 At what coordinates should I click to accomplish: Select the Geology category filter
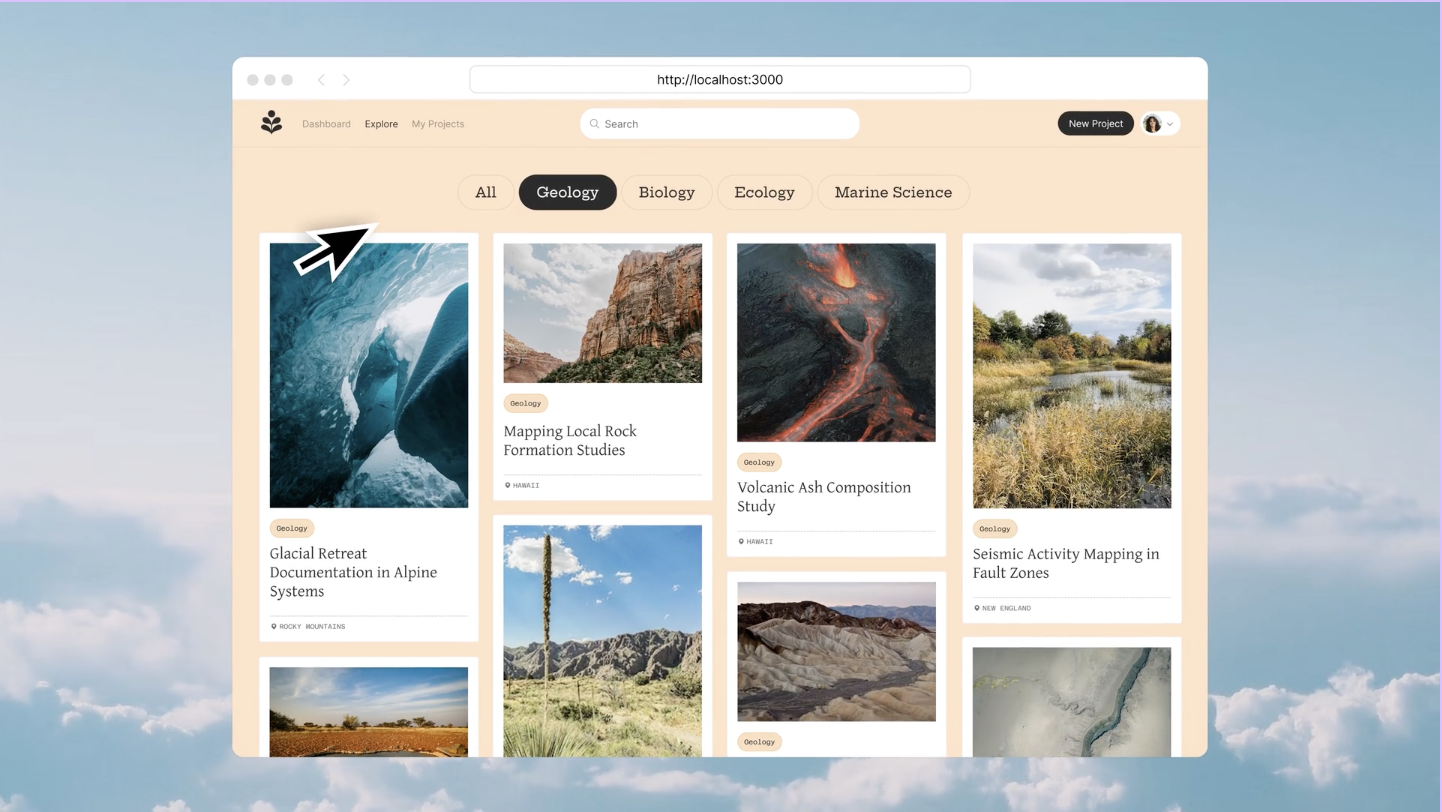567,192
